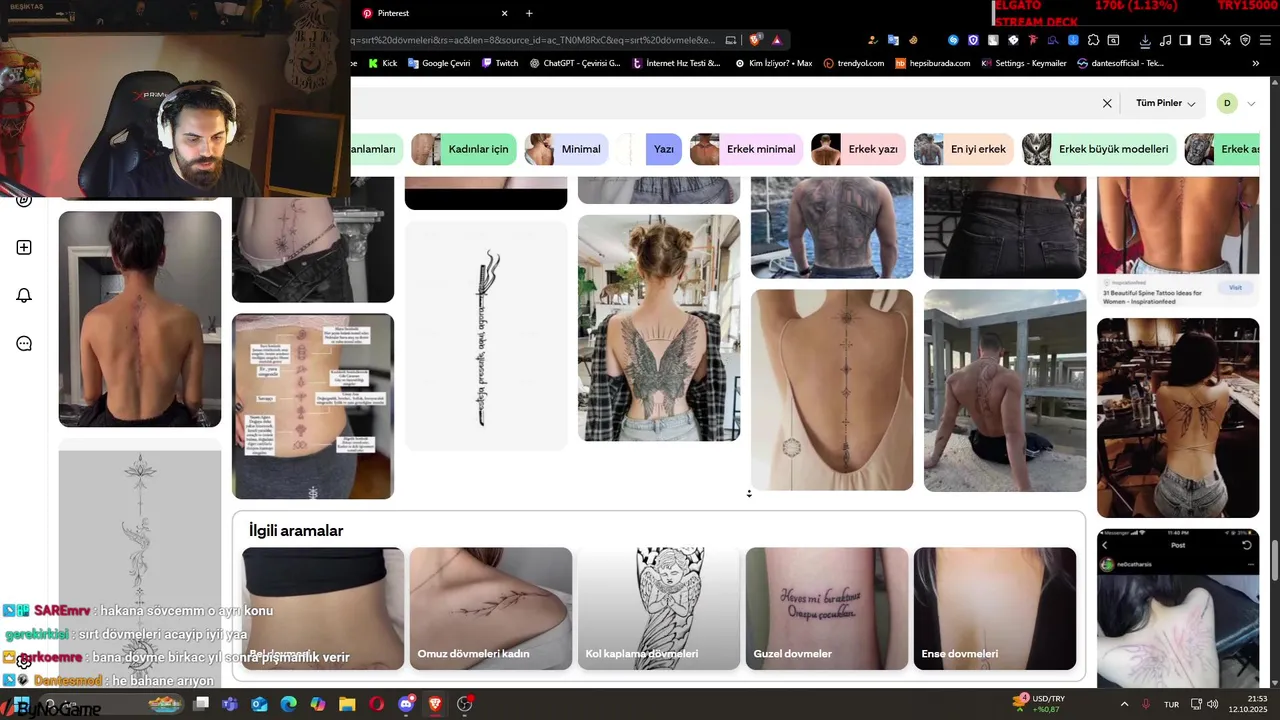
Task: Switch to Brave browser in the taskbar
Action: [x=435, y=704]
